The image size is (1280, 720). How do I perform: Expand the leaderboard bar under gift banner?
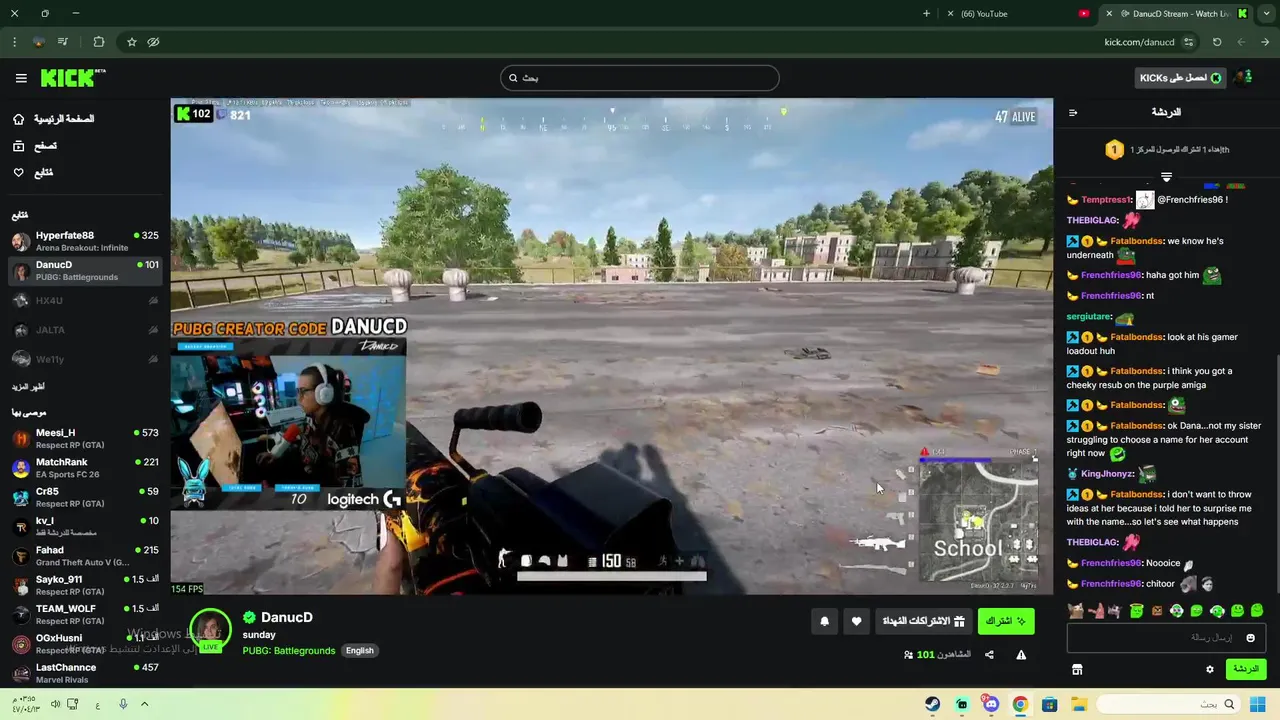click(x=1166, y=176)
